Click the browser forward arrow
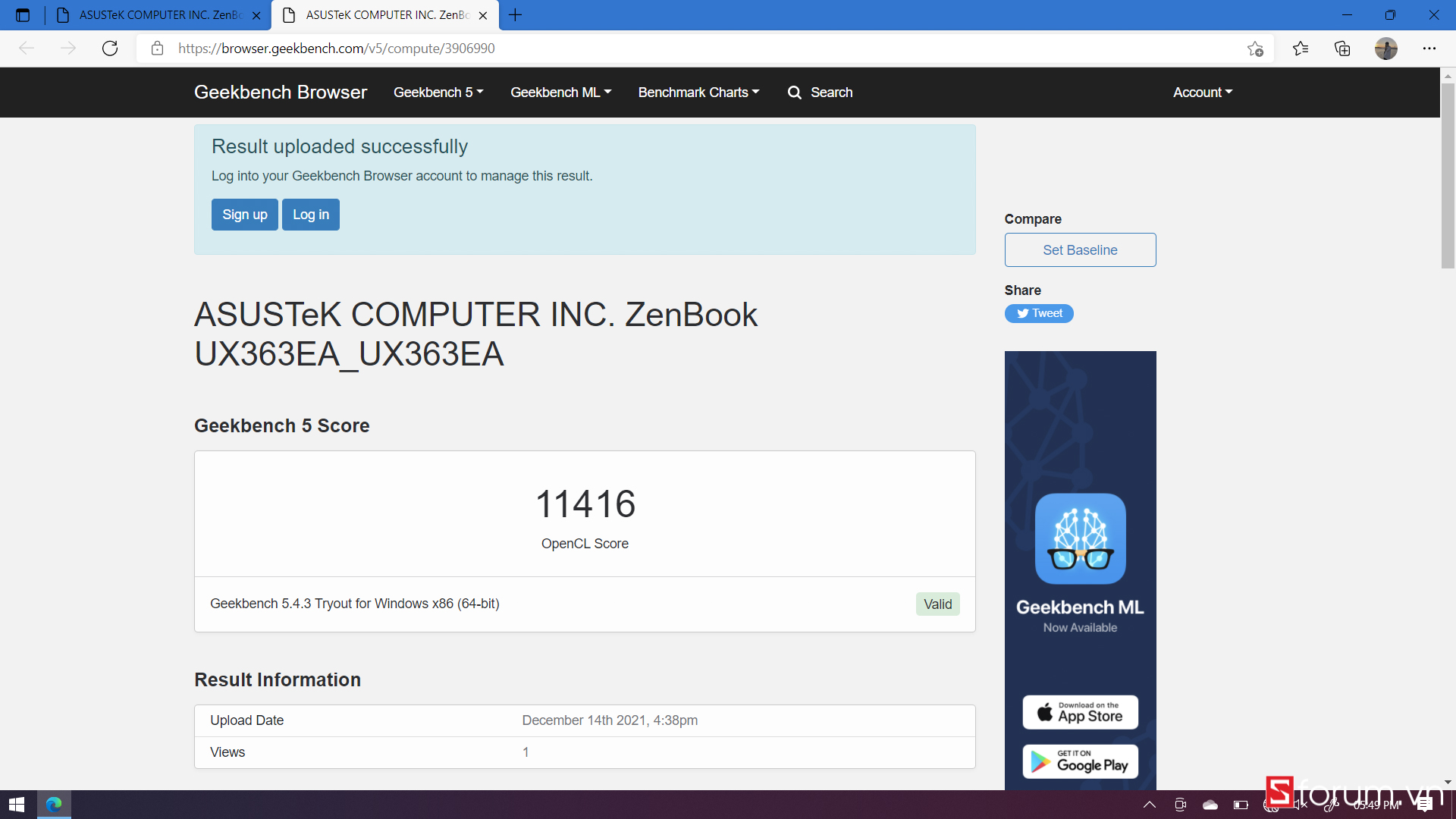The height and width of the screenshot is (819, 1456). point(68,49)
